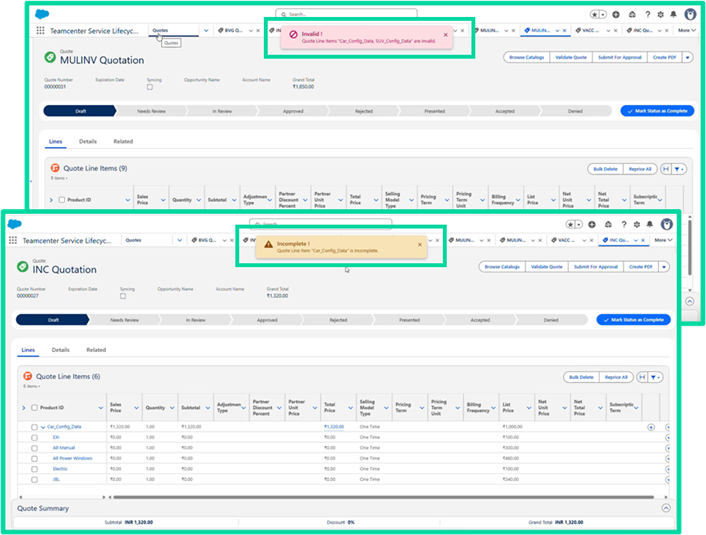Open help question mark in MULINV Quotation window

tap(647, 14)
